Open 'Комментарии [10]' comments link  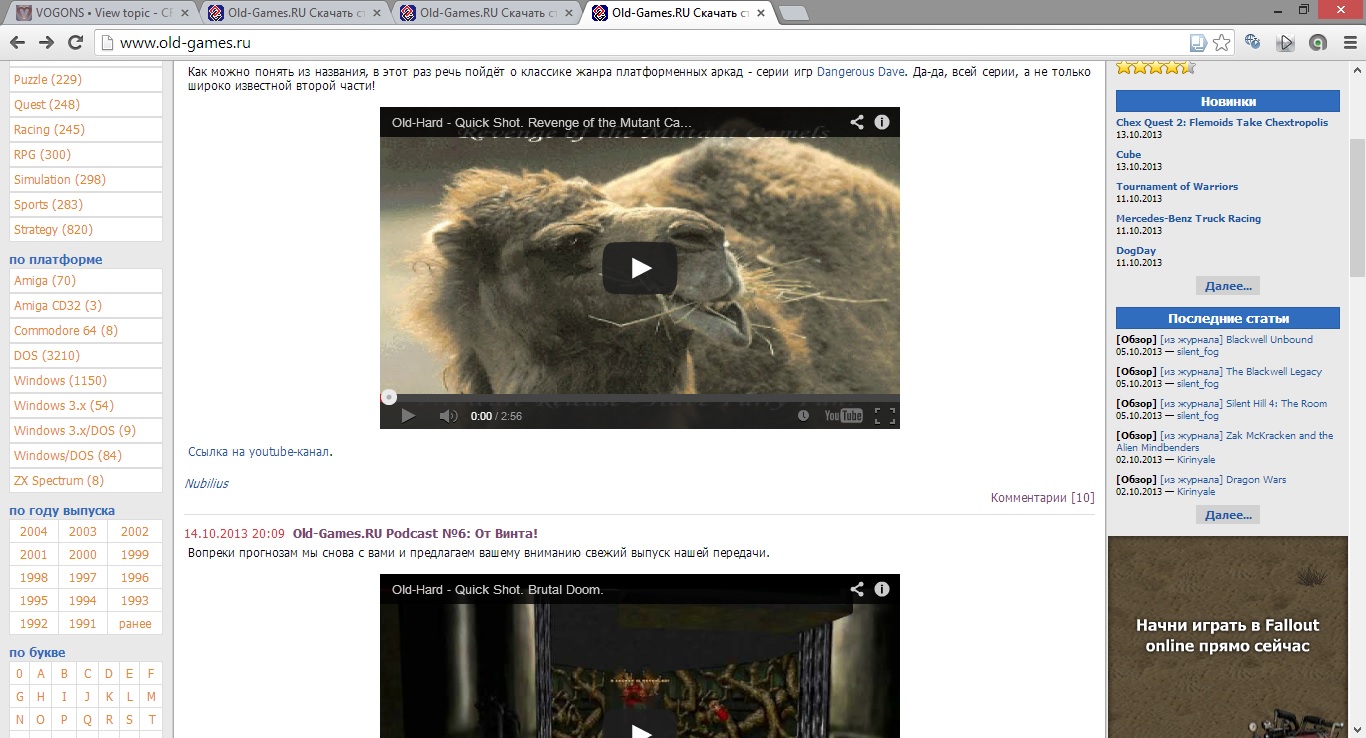tap(1042, 498)
